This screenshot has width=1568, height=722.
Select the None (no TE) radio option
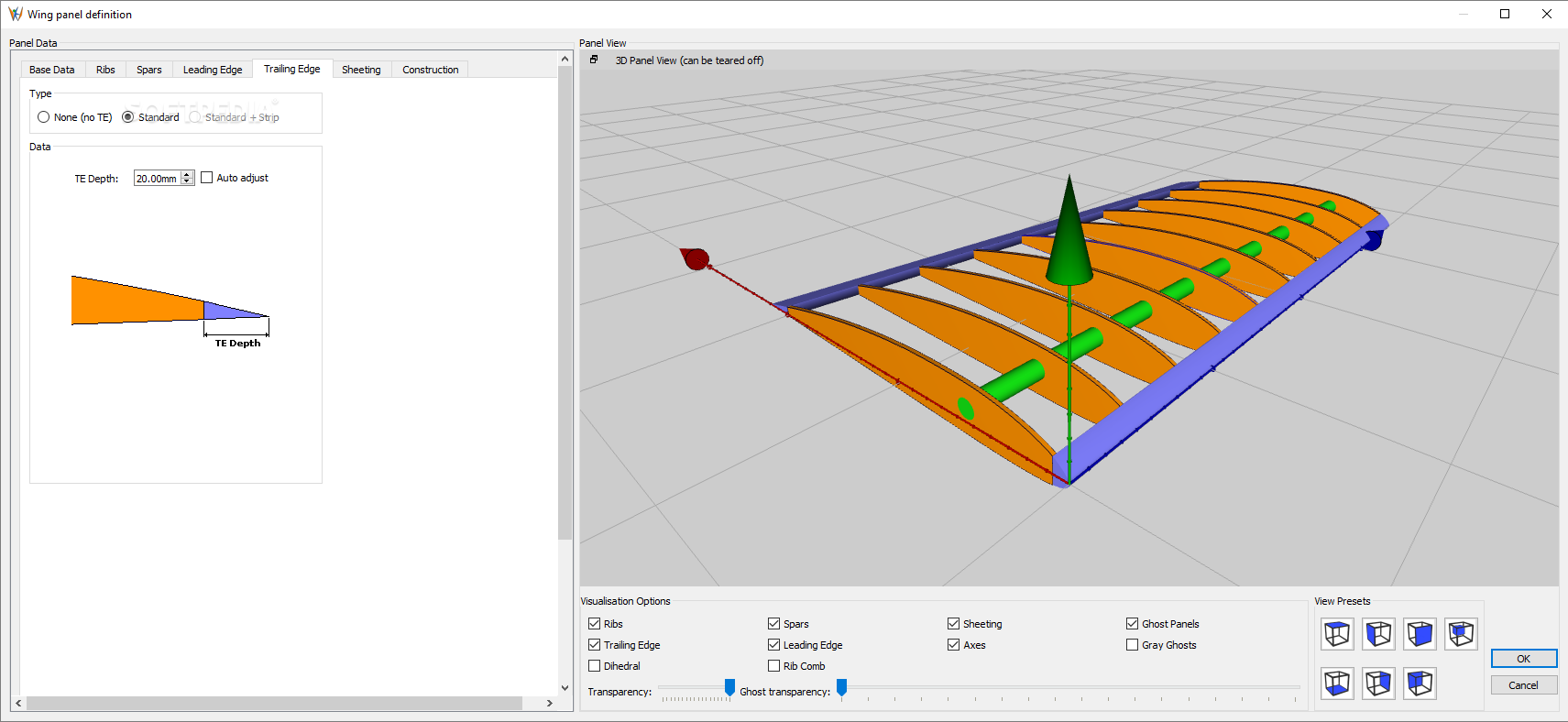43,117
